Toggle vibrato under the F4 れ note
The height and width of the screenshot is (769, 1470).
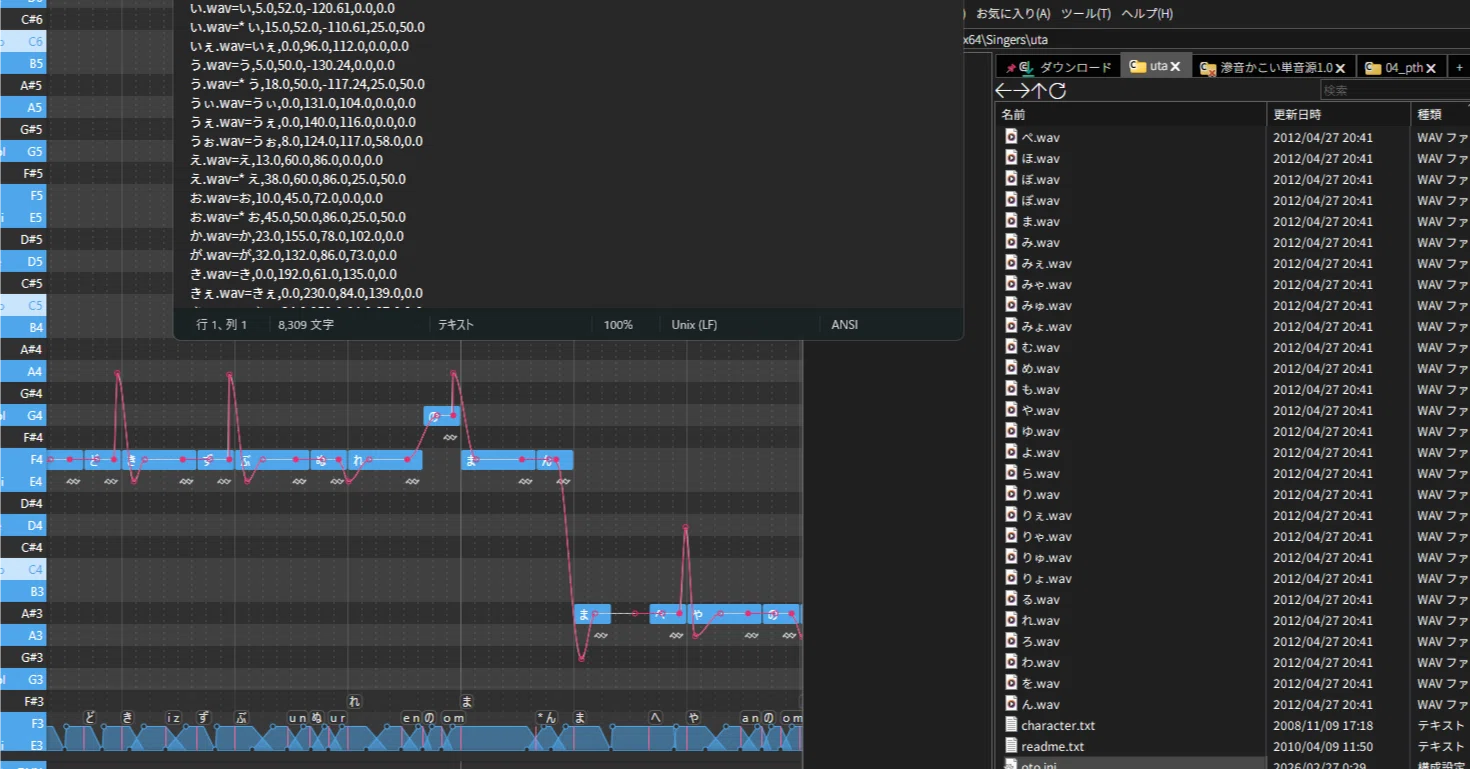point(412,481)
